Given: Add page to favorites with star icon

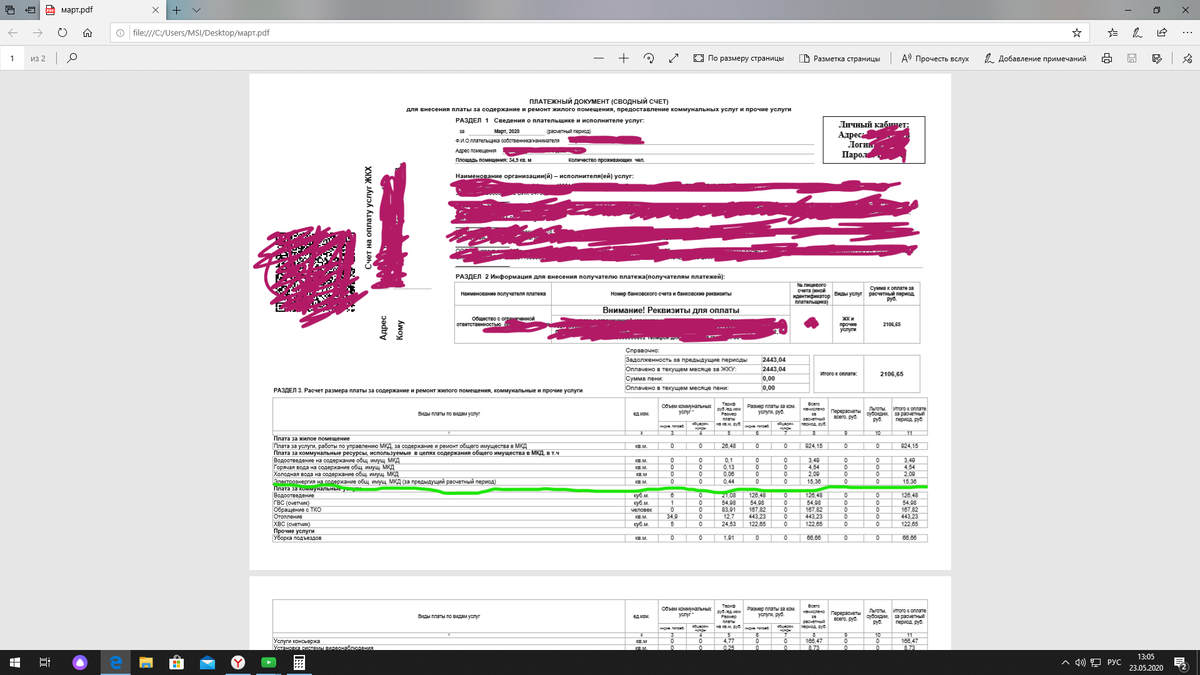Looking at the screenshot, I should pyautogui.click(x=1079, y=32).
